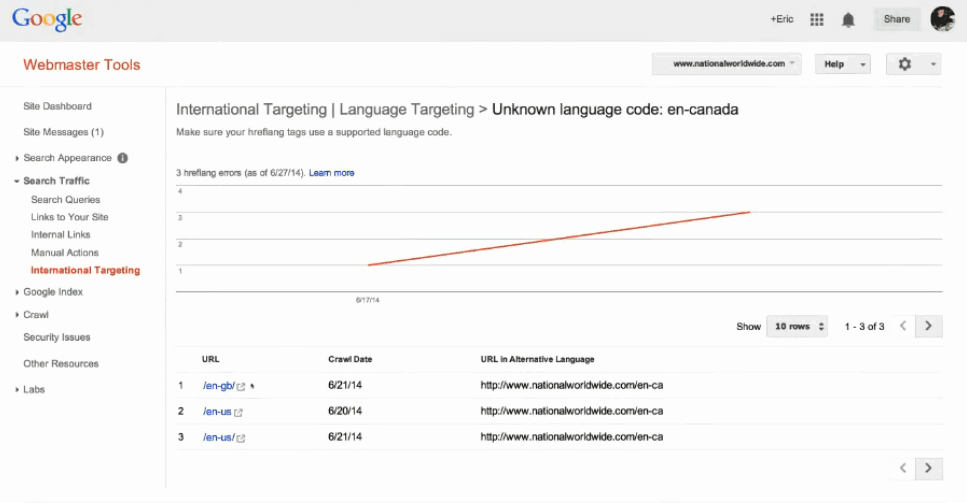Go to next page using top arrow
Screen dimensions: 967x503
(x=929, y=326)
